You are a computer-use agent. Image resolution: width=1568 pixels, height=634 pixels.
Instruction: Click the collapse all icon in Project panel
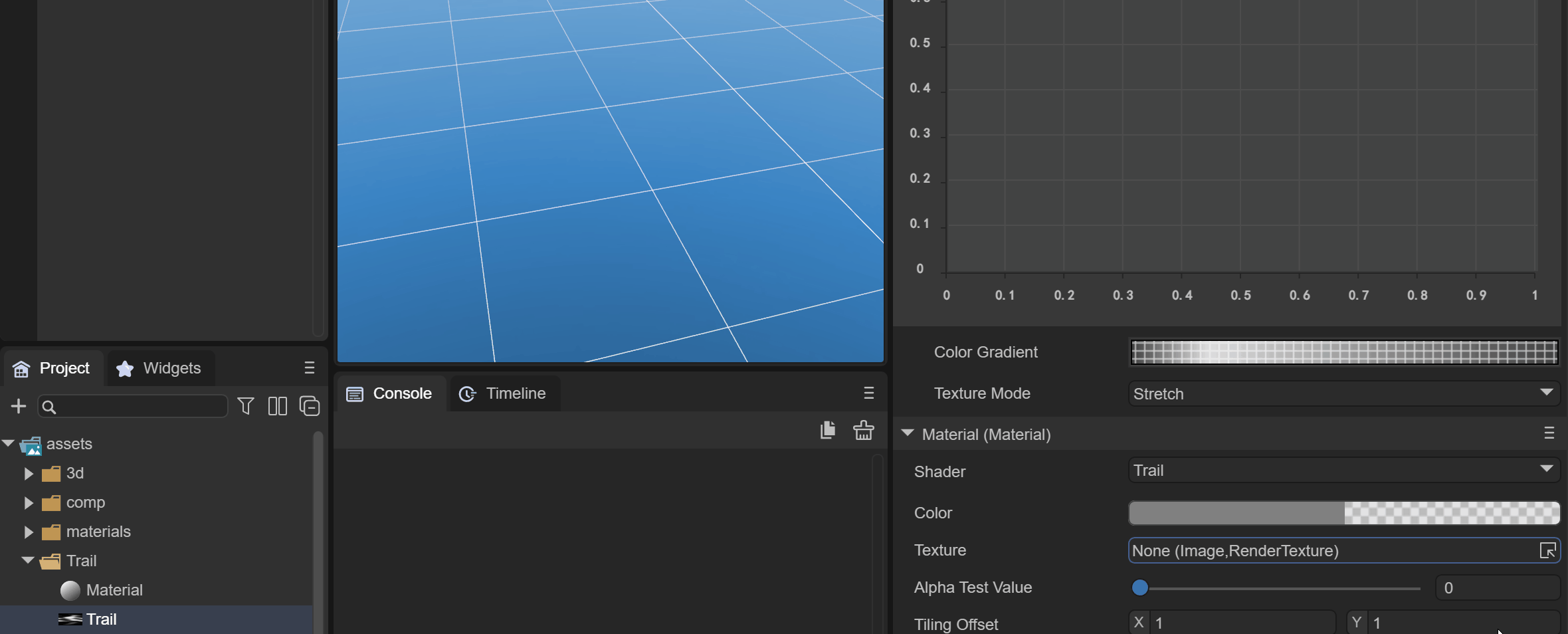[x=310, y=406]
